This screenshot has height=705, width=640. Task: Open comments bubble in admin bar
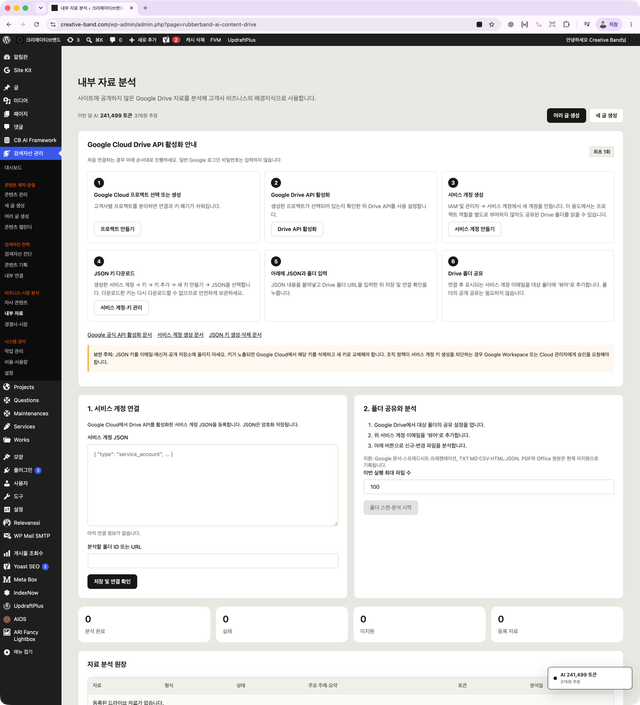click(116, 40)
